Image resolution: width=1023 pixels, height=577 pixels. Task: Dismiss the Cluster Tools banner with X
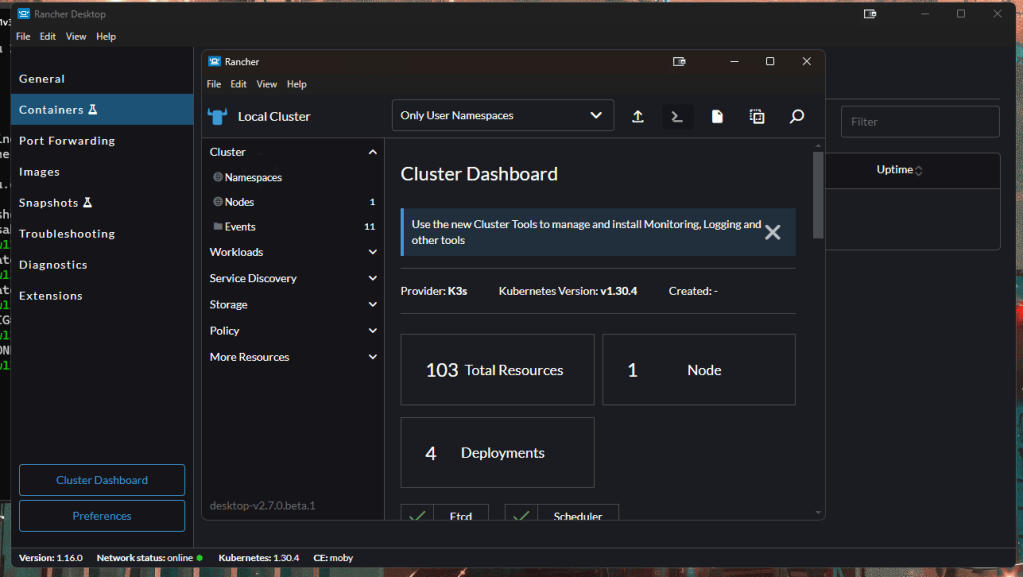(772, 232)
